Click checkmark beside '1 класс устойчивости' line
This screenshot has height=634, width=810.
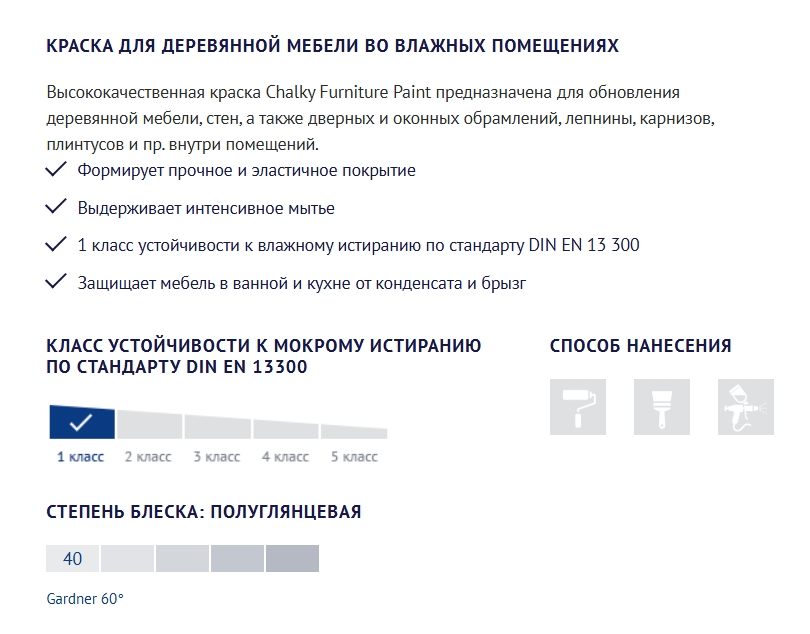click(56, 244)
